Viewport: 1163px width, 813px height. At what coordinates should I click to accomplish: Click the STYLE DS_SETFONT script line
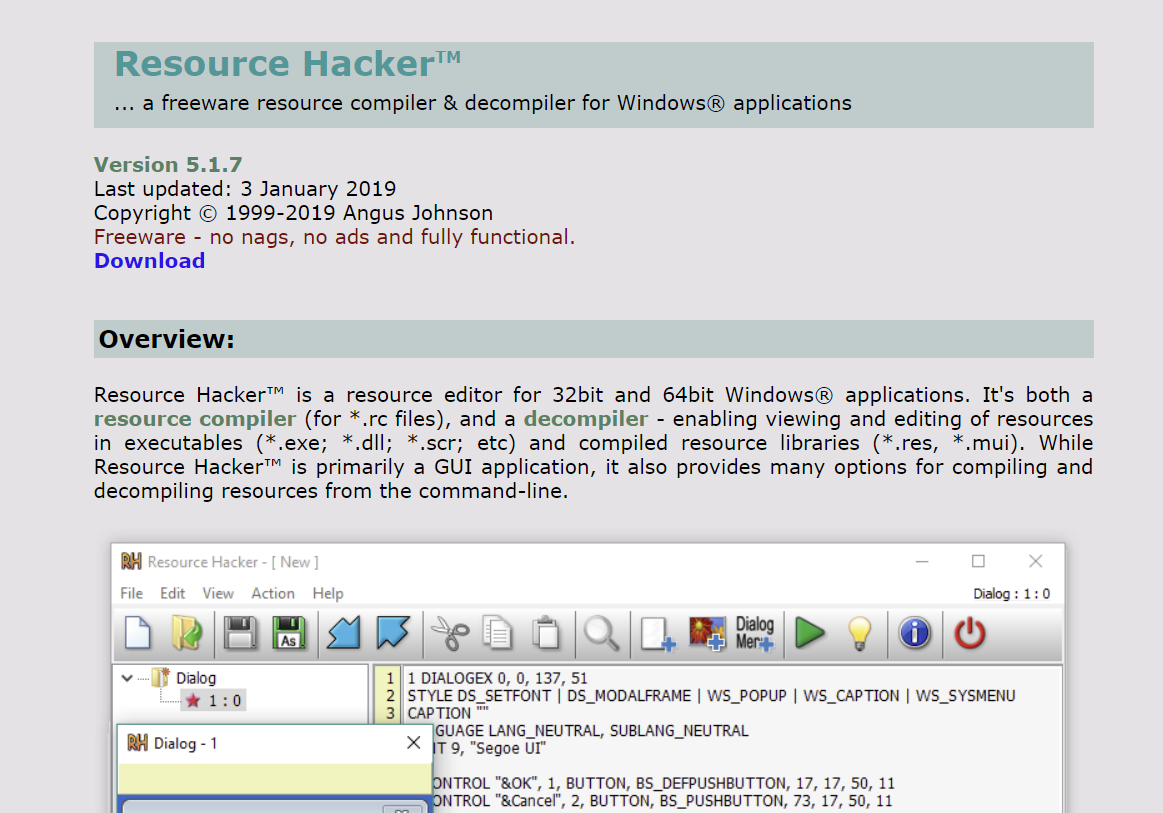(711, 696)
